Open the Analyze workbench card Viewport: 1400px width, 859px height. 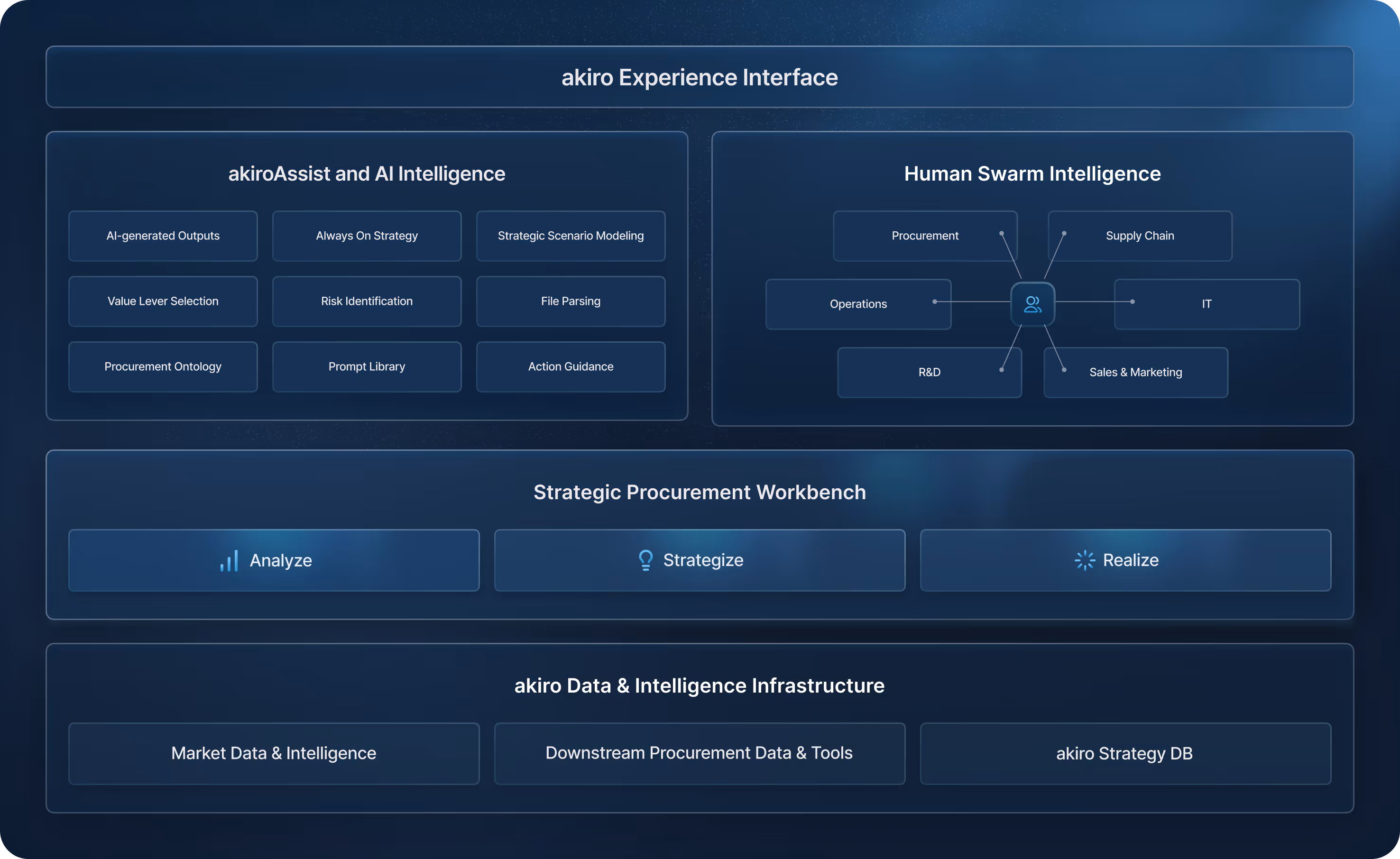click(x=274, y=560)
